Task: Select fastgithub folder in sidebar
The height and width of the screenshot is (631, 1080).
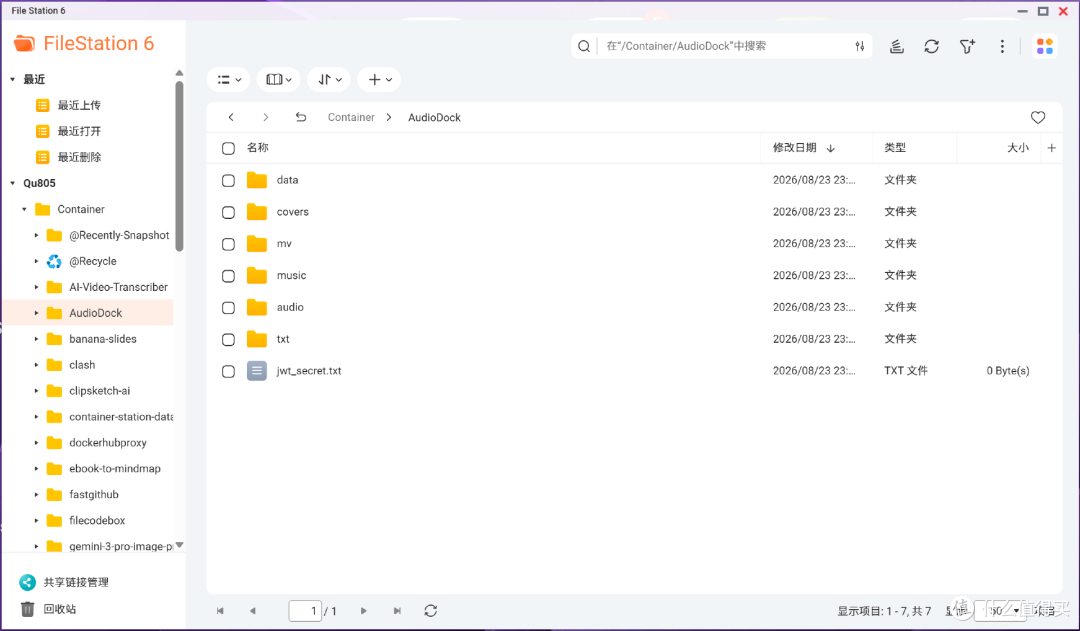Action: 94,495
